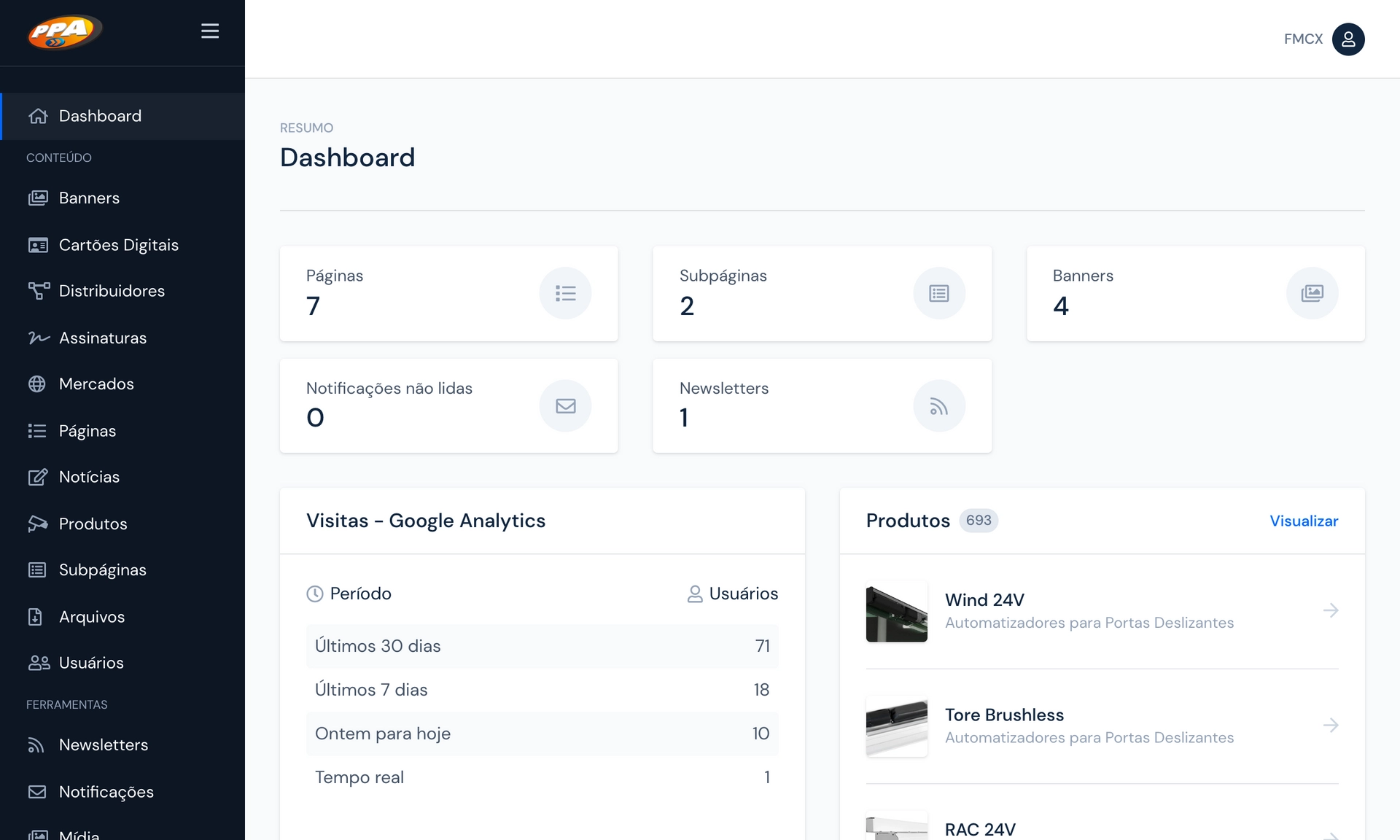
Task: Select Mercados globe menu item
Action: click(x=96, y=384)
